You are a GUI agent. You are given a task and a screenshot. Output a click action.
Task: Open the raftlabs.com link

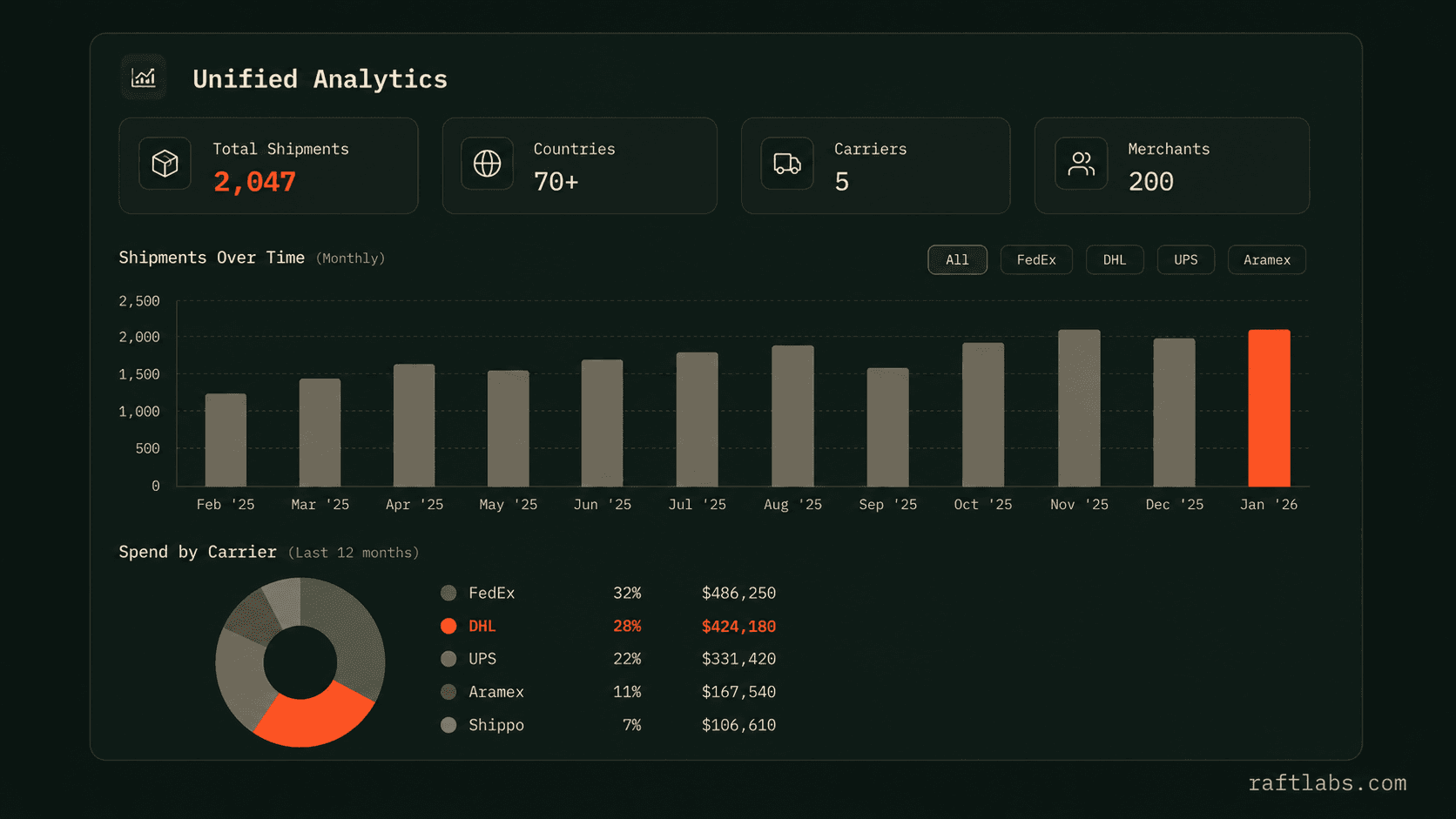tap(1327, 783)
